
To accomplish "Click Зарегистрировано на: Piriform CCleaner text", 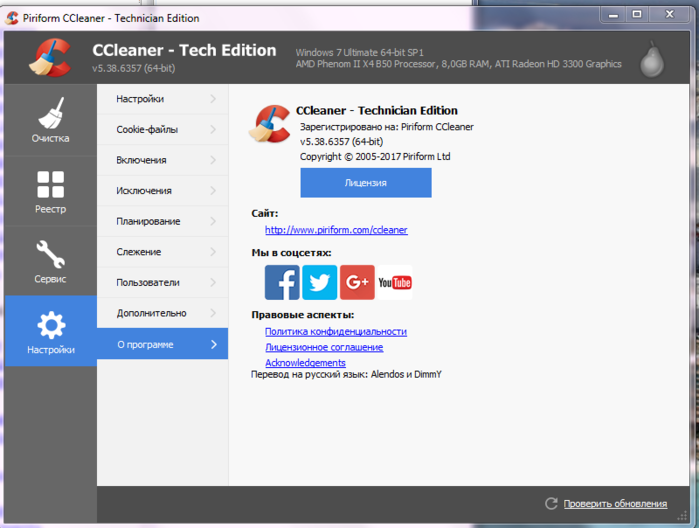I will [x=387, y=127].
